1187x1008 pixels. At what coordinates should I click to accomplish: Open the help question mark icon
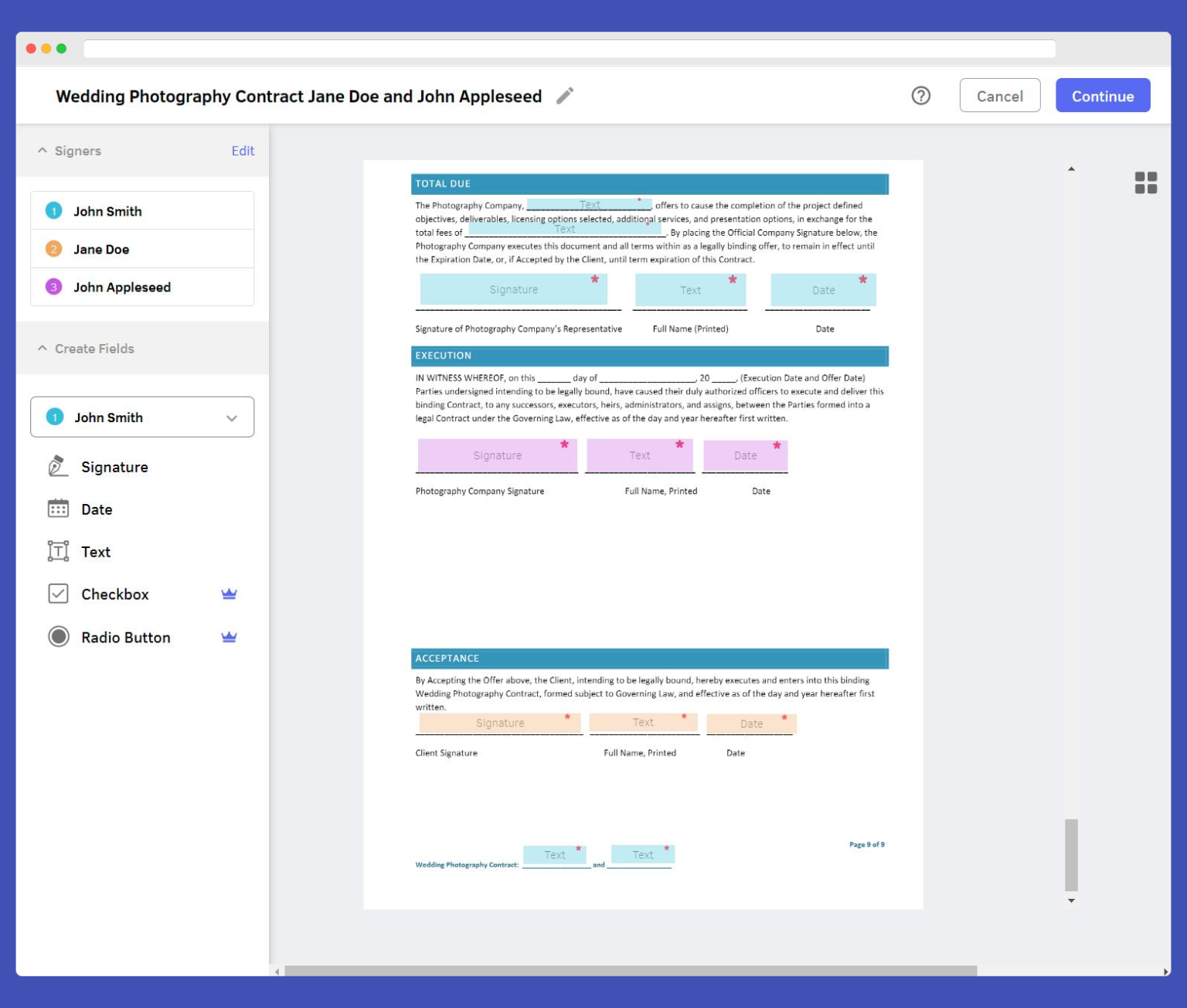coord(920,96)
